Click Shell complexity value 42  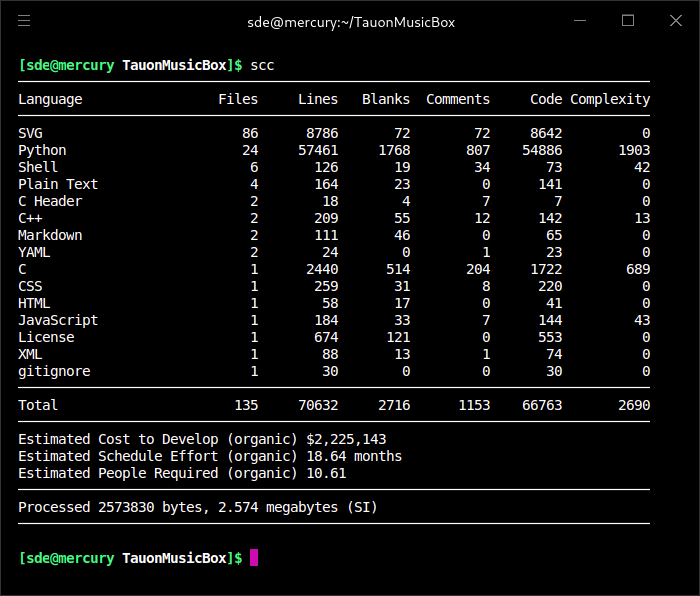(x=642, y=167)
